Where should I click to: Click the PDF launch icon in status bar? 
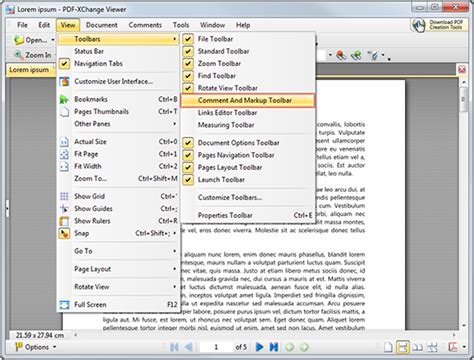pos(453,347)
